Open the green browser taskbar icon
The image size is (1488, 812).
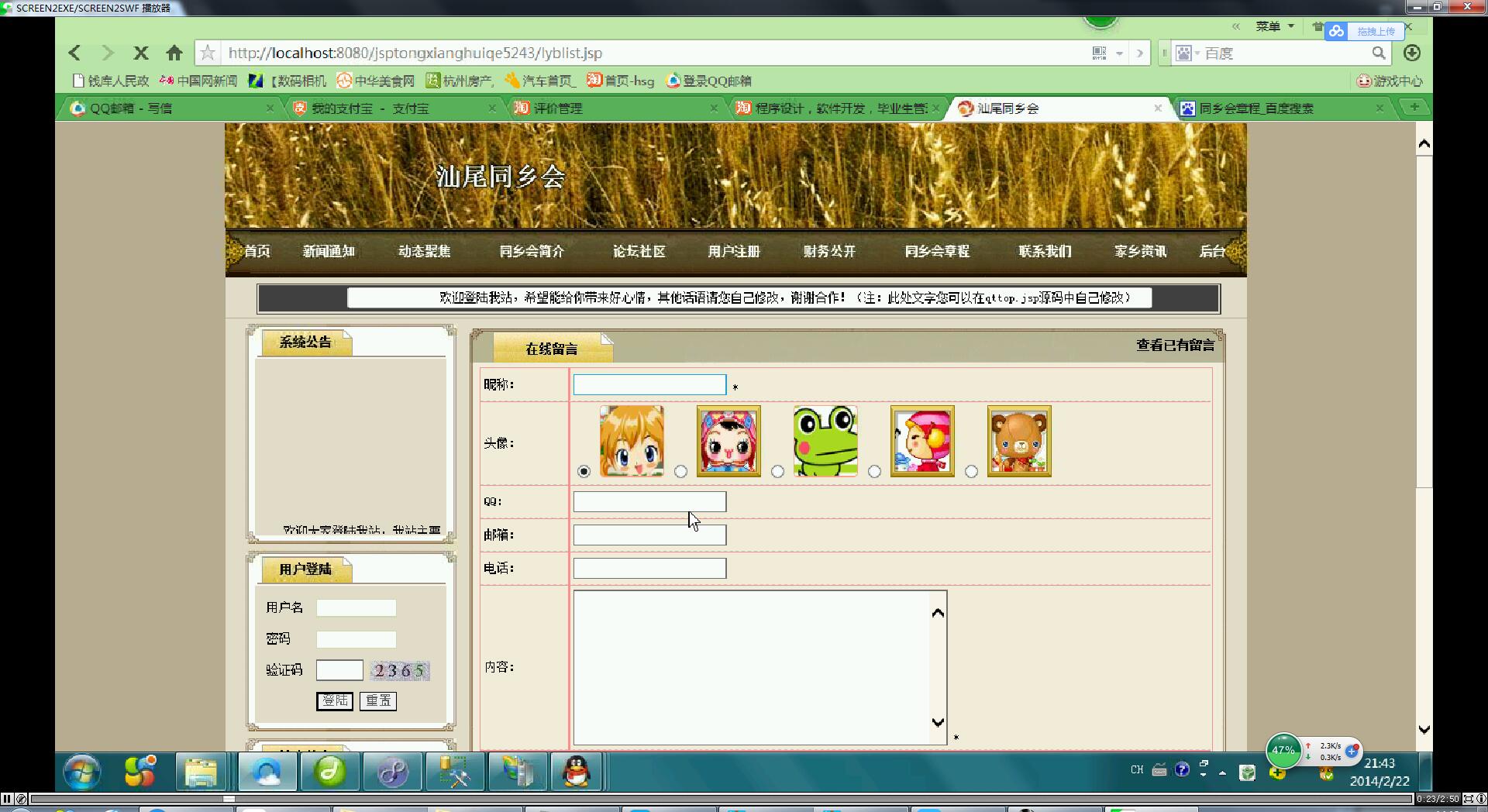click(x=330, y=772)
